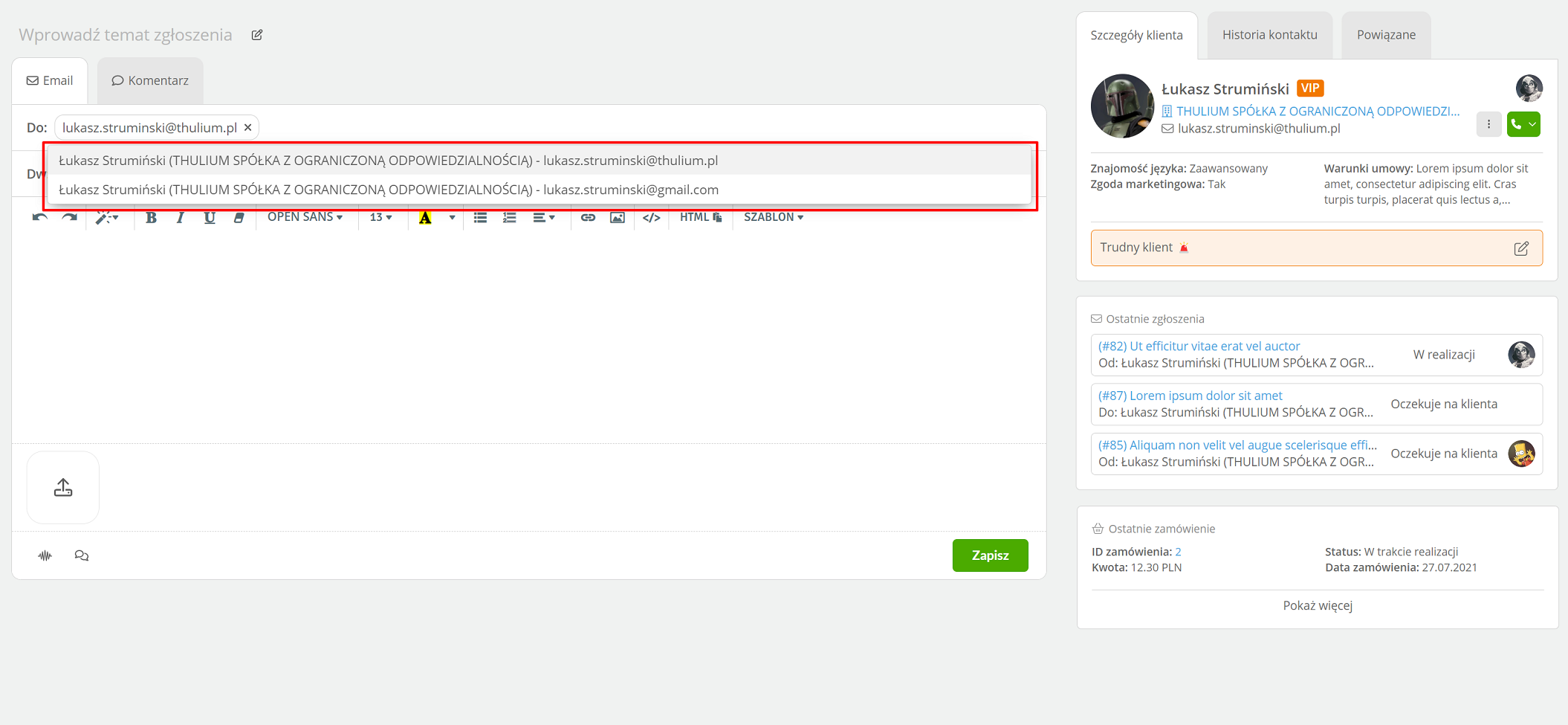Open the paragraph alignment dropdown
The width and height of the screenshot is (1568, 725).
tap(544, 217)
